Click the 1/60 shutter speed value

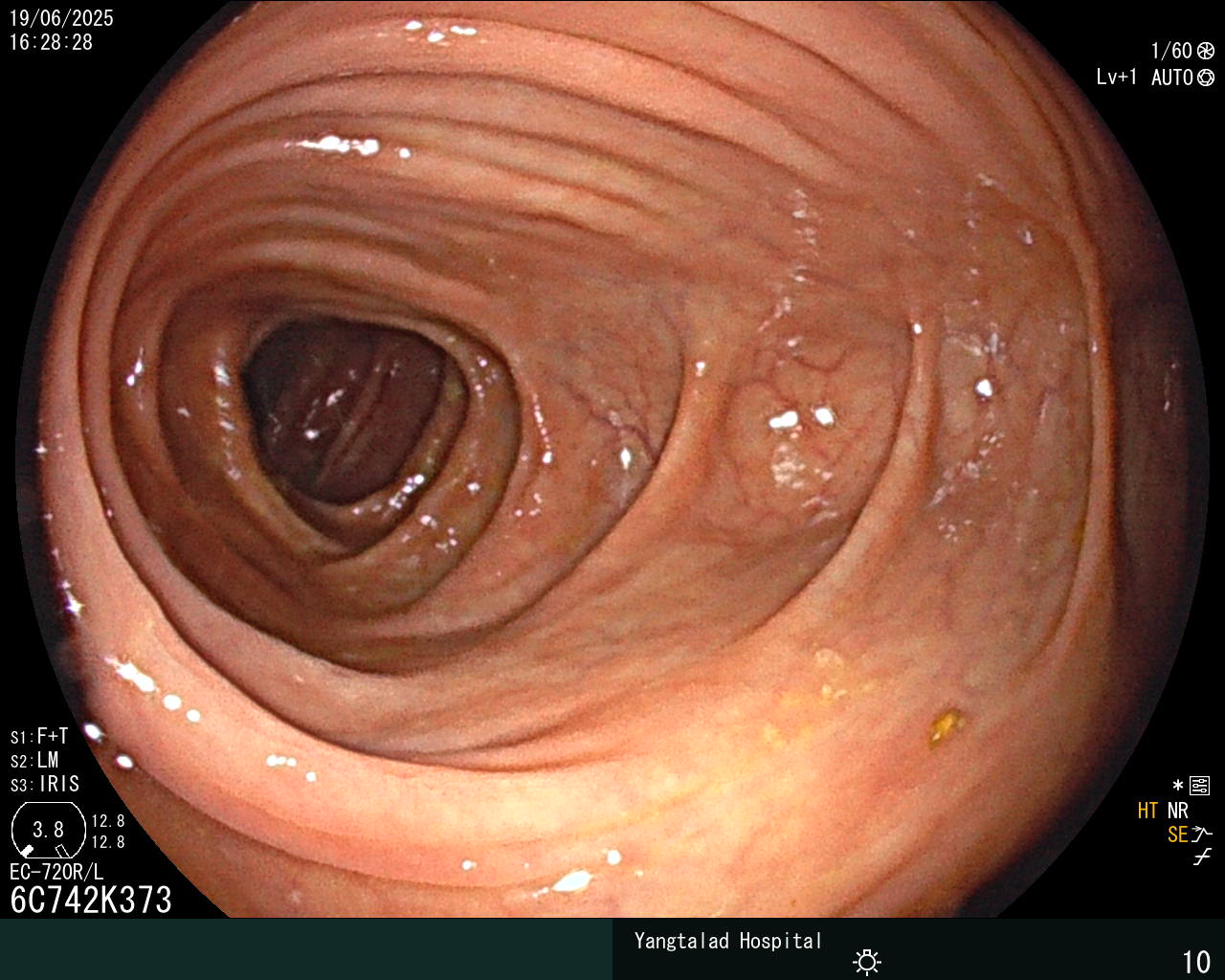pos(1171,51)
